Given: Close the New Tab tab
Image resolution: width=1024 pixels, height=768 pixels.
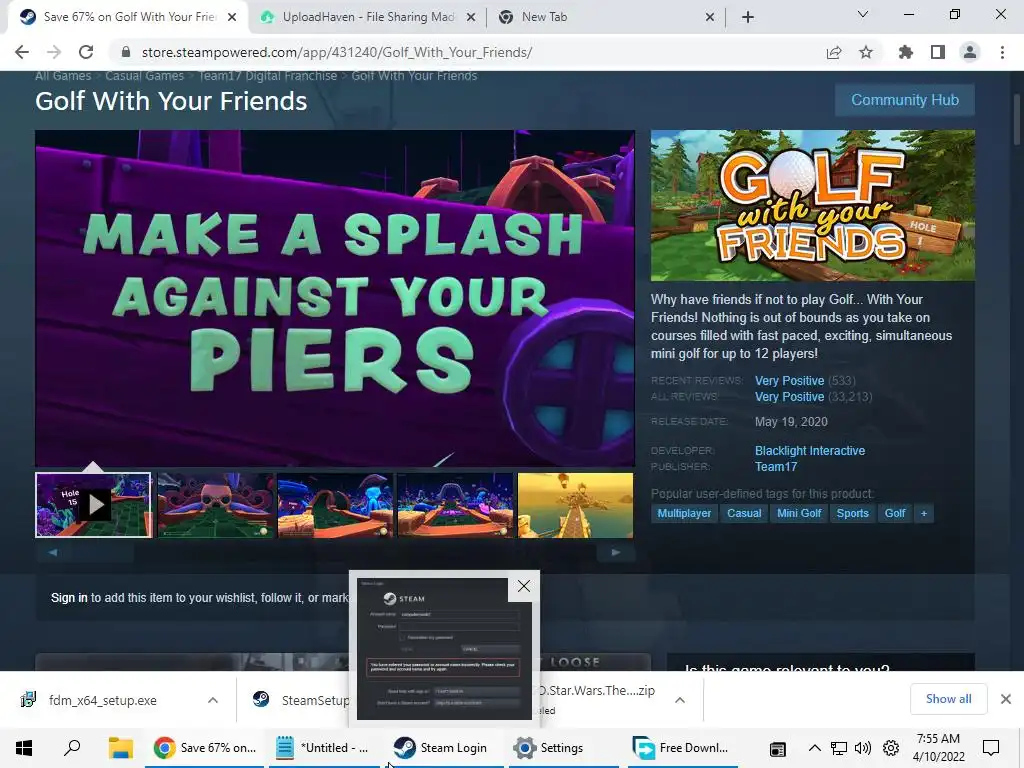Looking at the screenshot, I should 710,18.
